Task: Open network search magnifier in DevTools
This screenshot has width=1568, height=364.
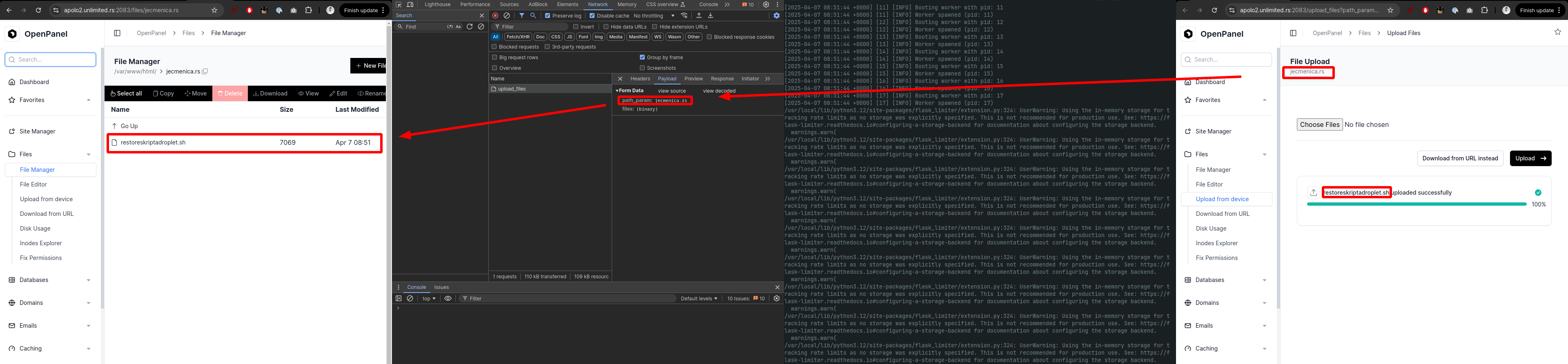Action: point(533,16)
